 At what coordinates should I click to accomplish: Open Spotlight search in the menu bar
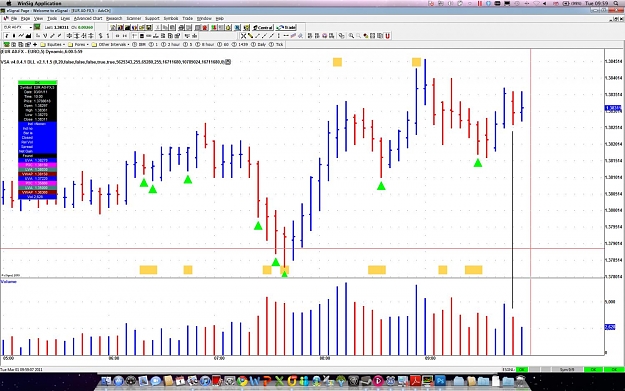pos(617,3)
